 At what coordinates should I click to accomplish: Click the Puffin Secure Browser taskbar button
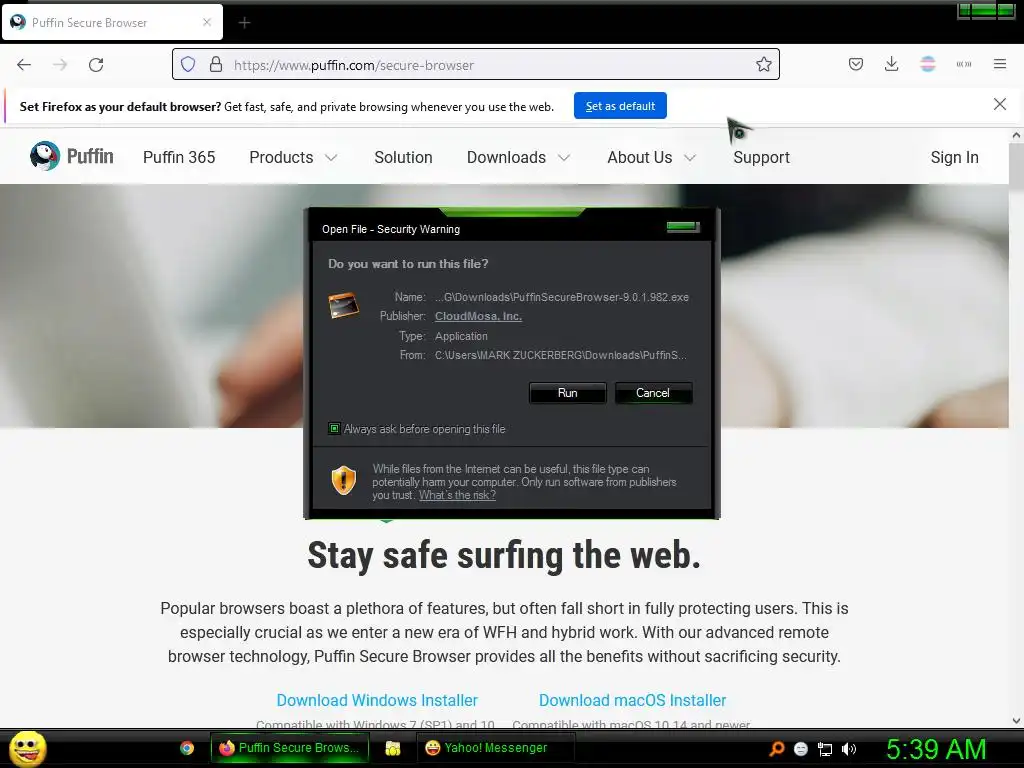[289, 748]
